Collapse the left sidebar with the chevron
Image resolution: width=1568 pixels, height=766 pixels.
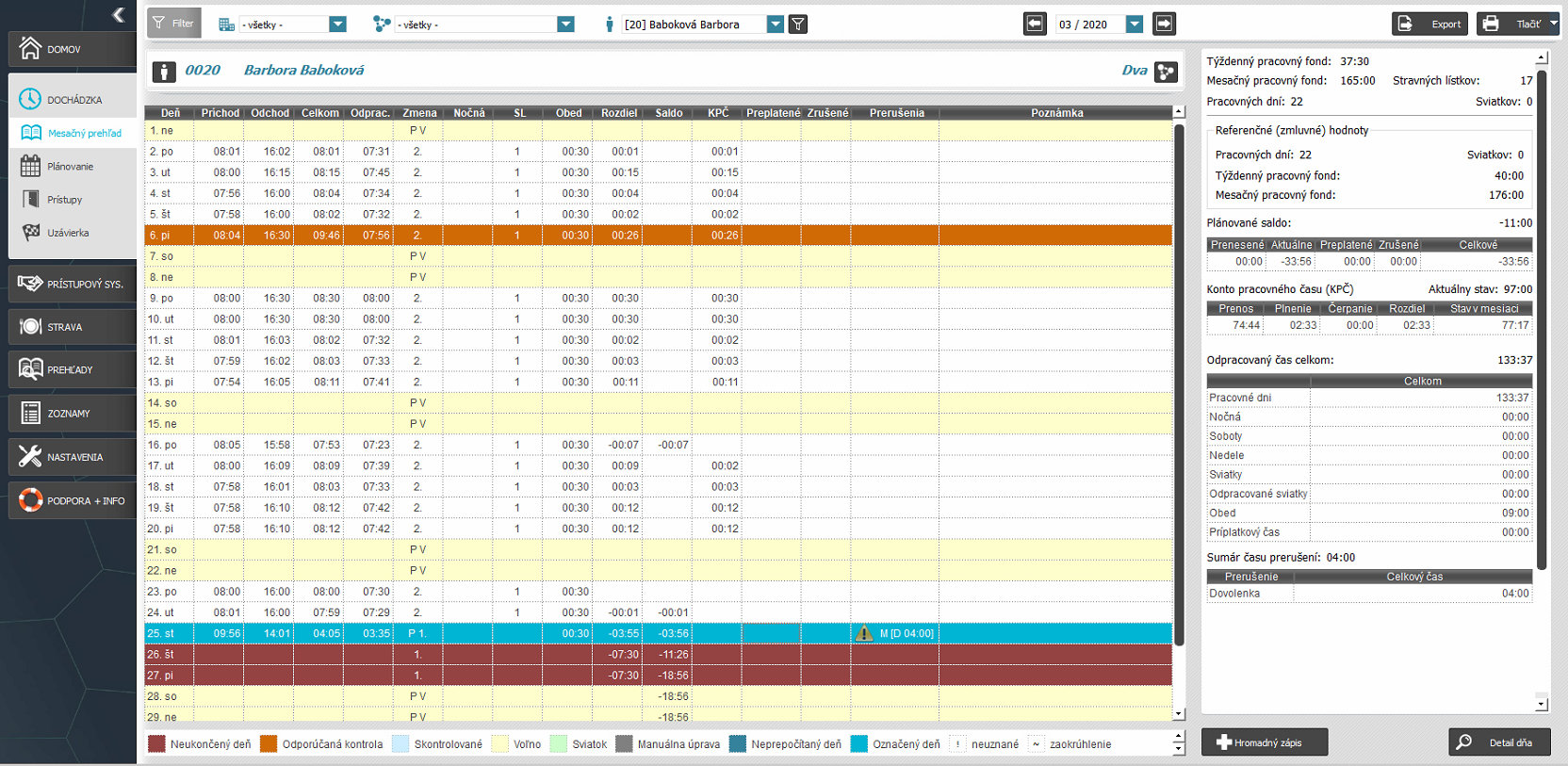(x=118, y=14)
